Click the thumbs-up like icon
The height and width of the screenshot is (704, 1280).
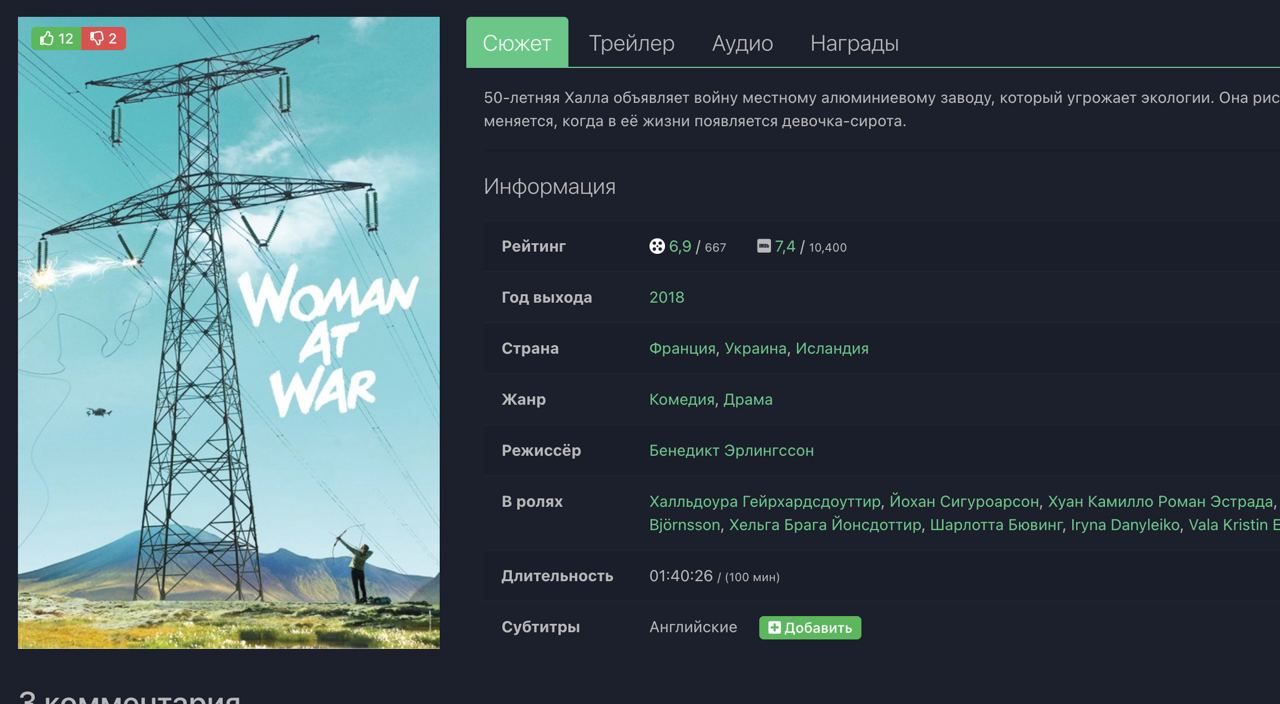pos(46,39)
